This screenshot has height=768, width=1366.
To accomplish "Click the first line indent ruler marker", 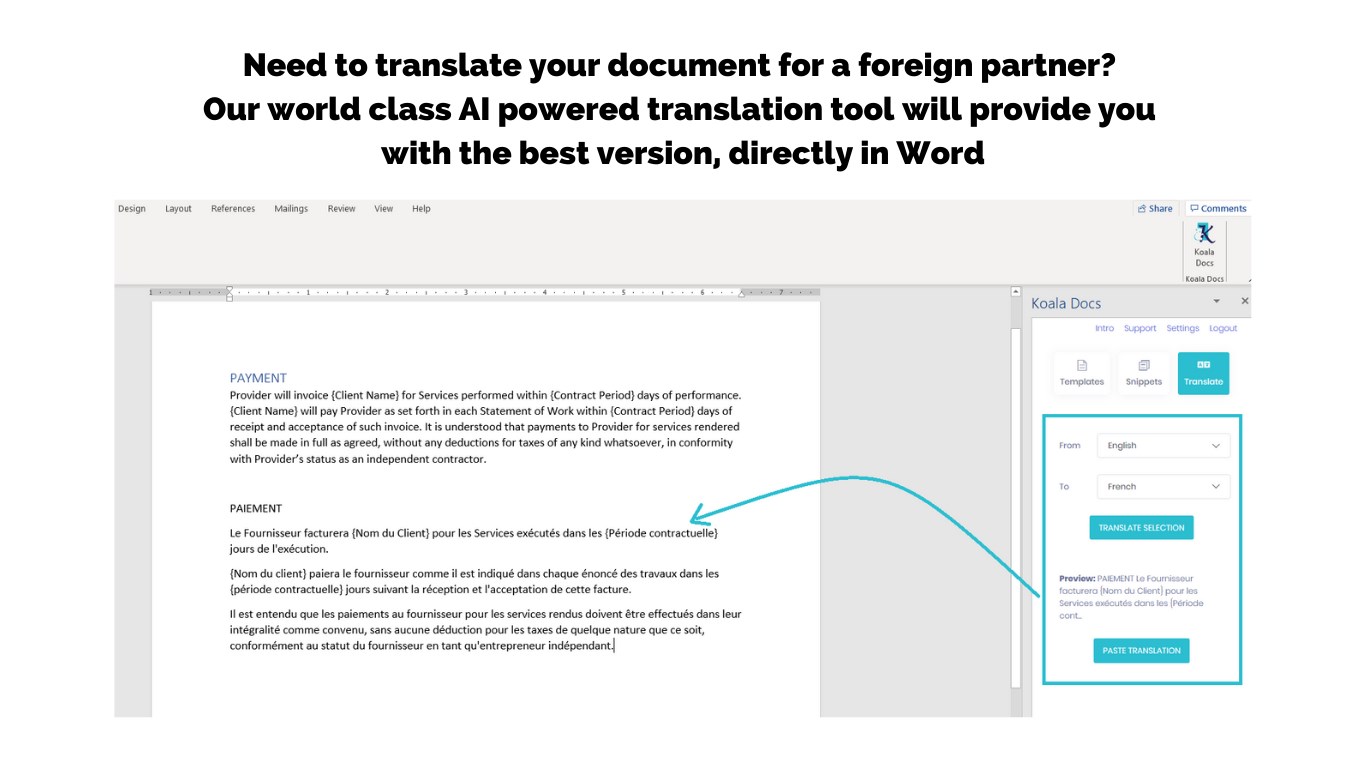I will point(229,288).
